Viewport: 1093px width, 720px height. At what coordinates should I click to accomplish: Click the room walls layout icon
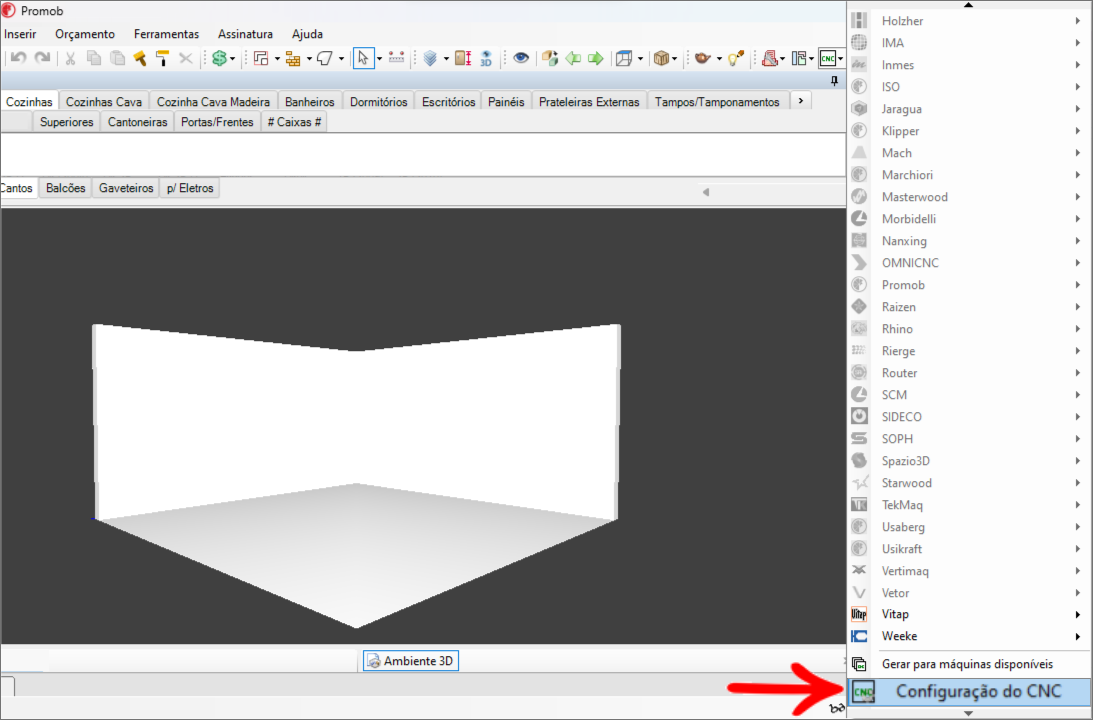coord(261,59)
